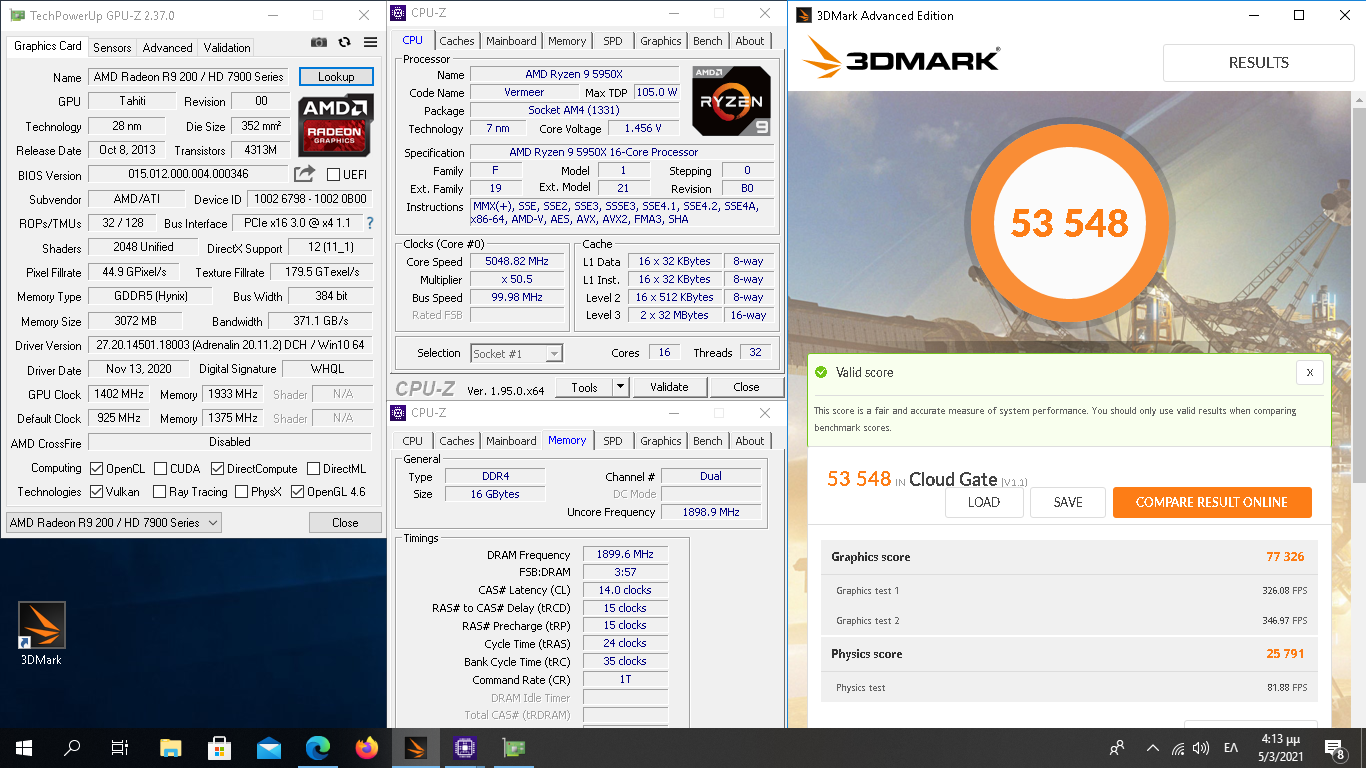
Task: Open the Mail app on the taskbar
Action: tap(269, 748)
